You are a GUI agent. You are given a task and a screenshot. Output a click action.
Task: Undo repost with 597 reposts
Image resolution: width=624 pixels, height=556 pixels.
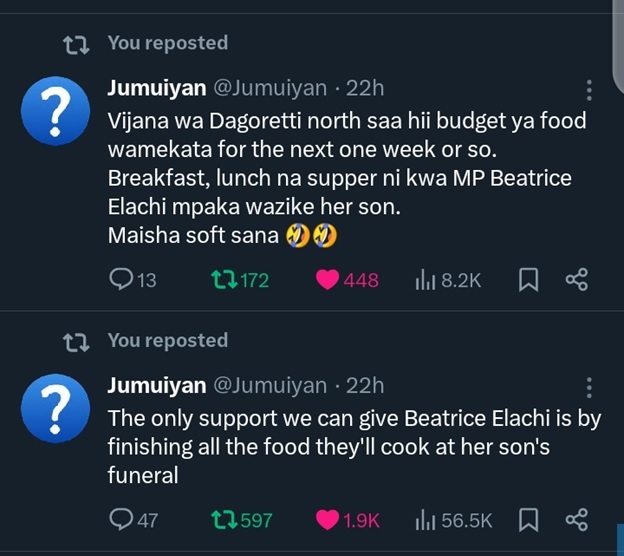point(223,520)
